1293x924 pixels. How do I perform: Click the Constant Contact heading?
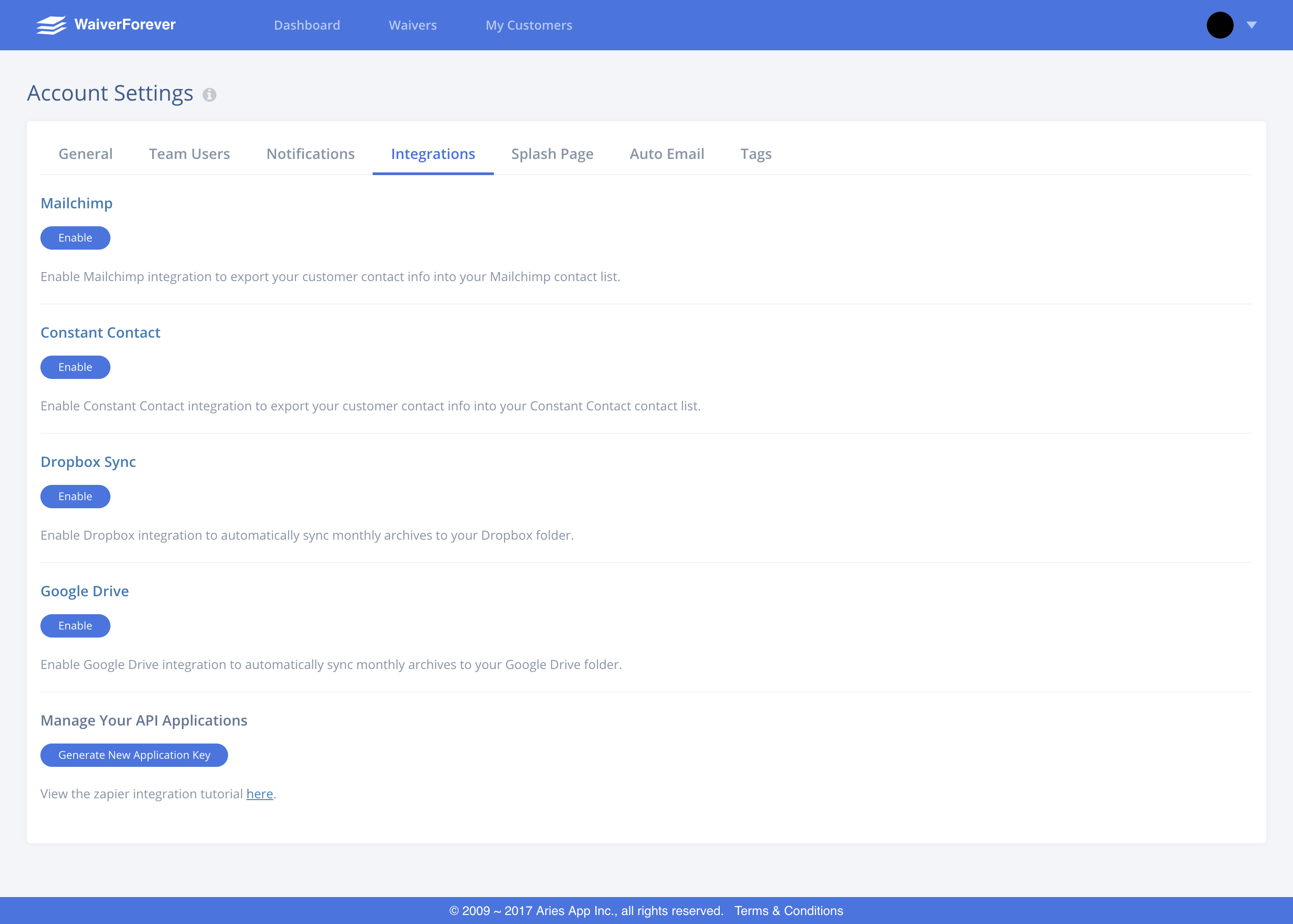point(100,332)
